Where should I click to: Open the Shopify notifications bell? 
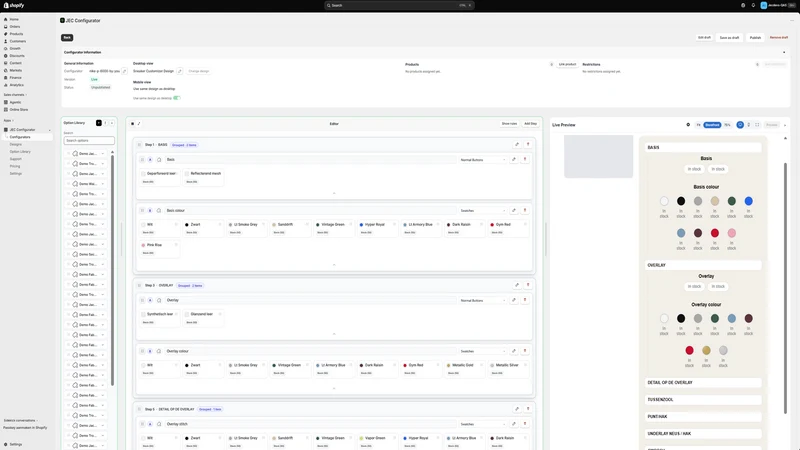753,5
